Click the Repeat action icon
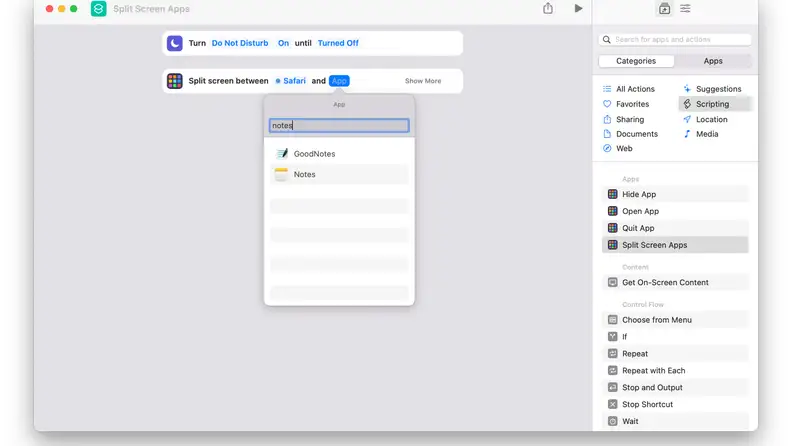The width and height of the screenshot is (792, 446). [x=613, y=354]
